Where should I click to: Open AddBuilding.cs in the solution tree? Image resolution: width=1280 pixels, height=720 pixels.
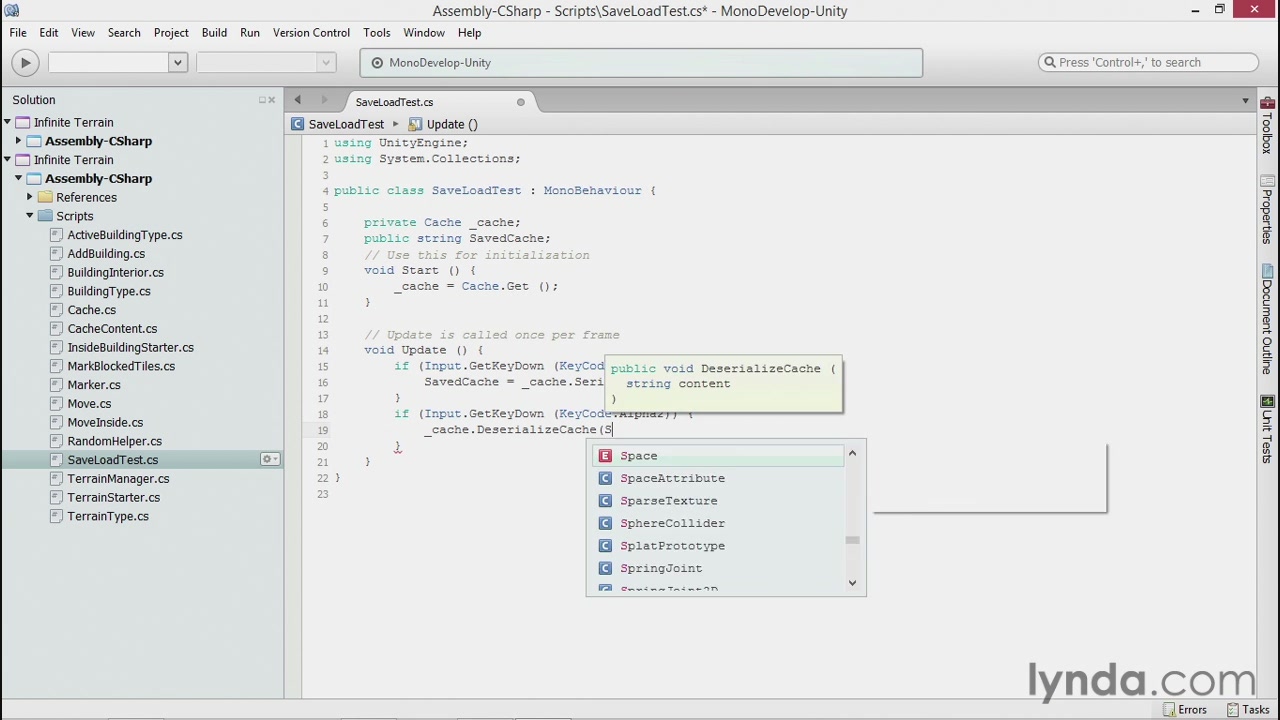click(x=106, y=254)
